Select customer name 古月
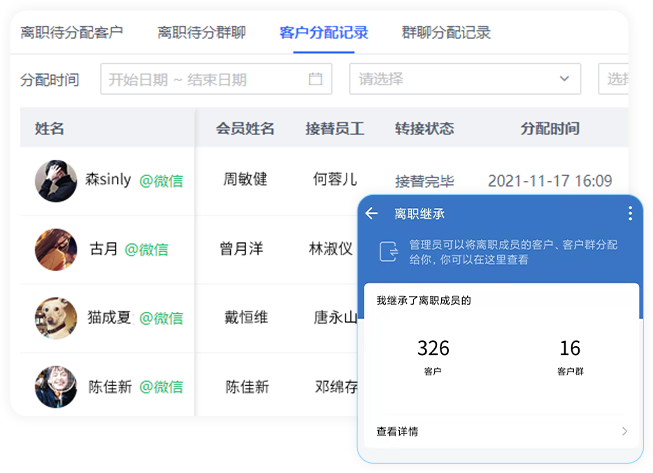 pos(104,249)
